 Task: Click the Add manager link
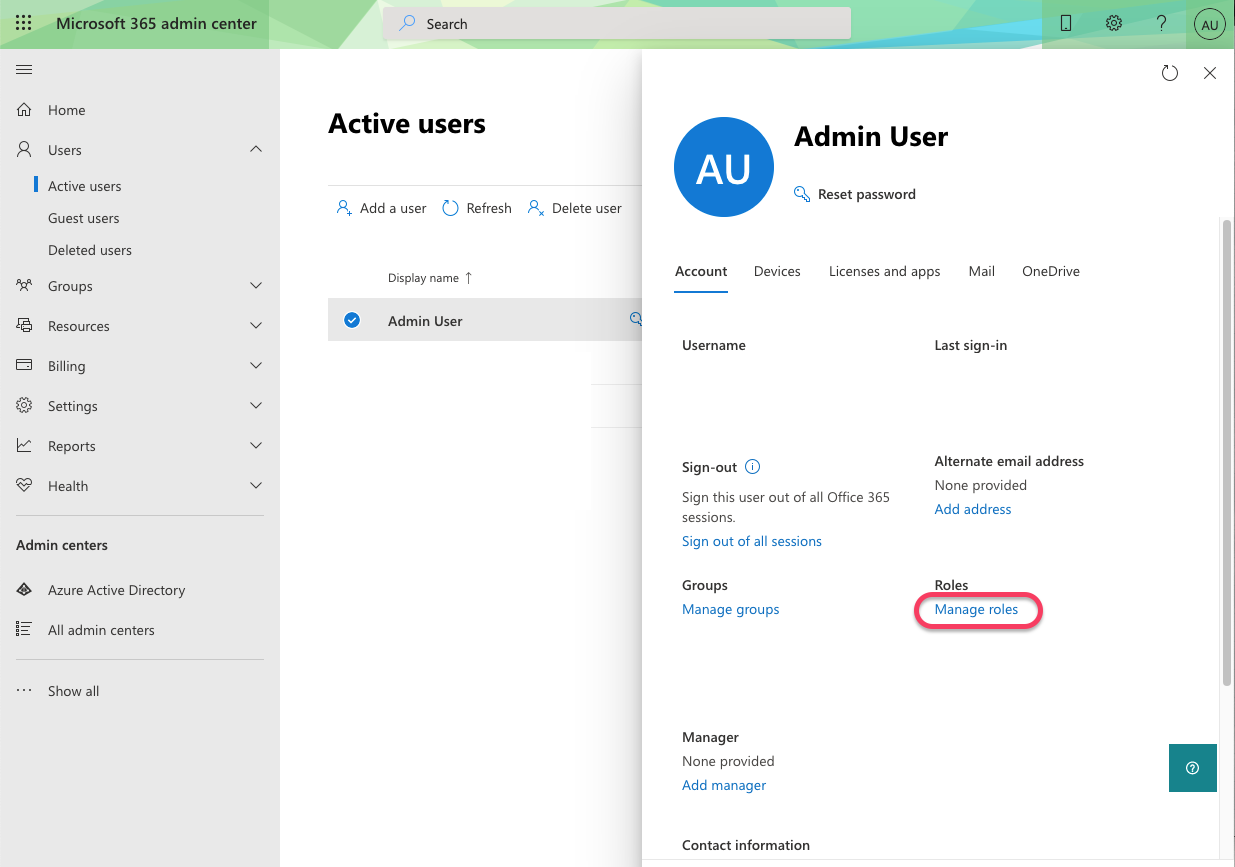724,785
